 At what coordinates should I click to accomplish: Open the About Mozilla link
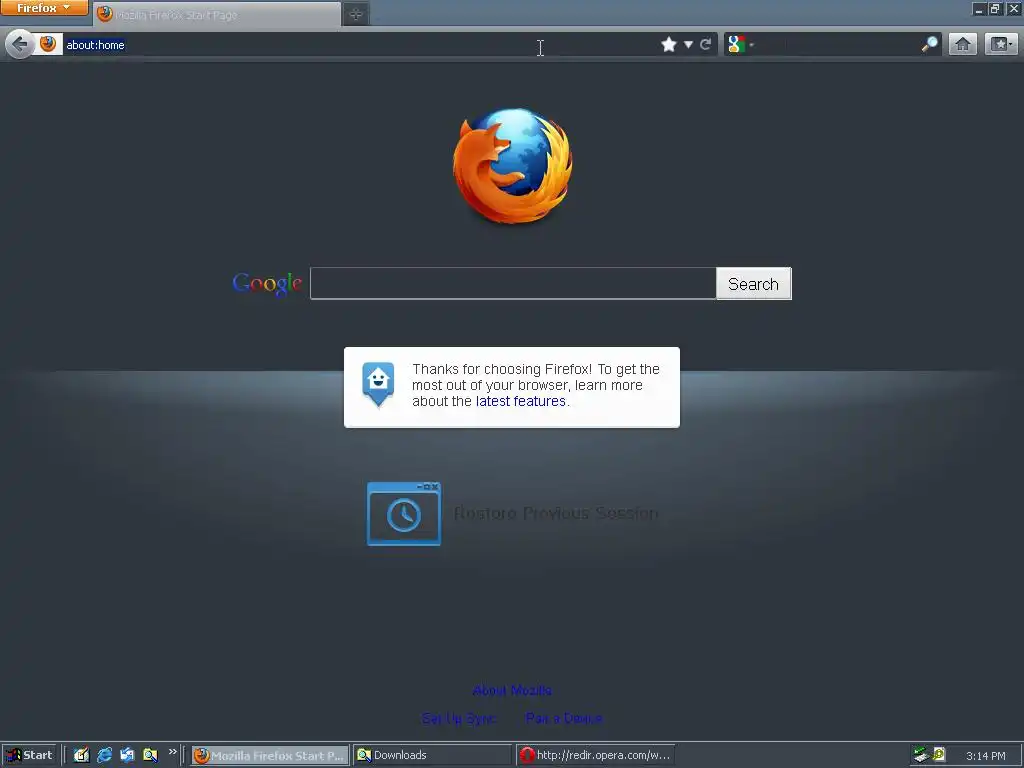click(512, 690)
